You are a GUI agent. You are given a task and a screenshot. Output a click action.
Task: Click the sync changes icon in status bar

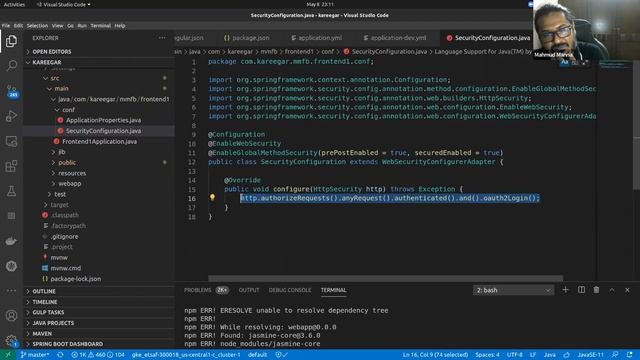click(x=60, y=355)
